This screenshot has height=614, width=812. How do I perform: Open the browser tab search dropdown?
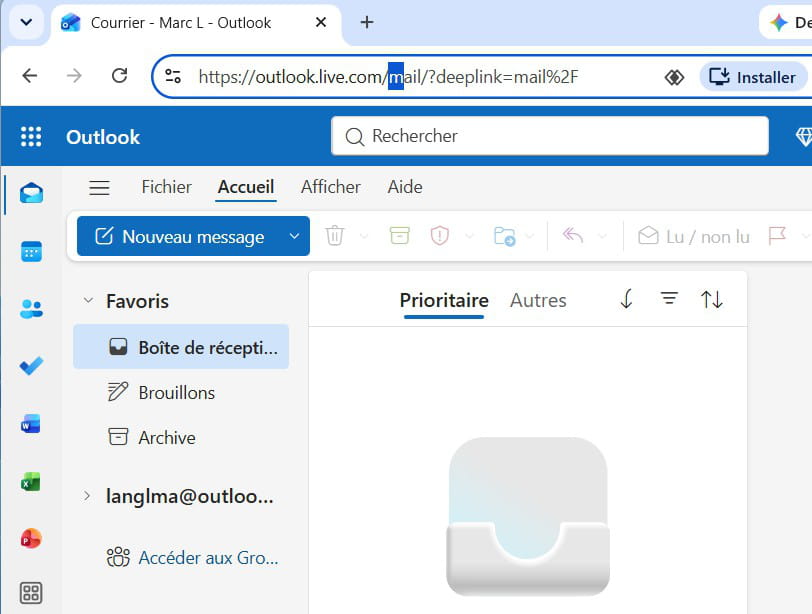26,22
